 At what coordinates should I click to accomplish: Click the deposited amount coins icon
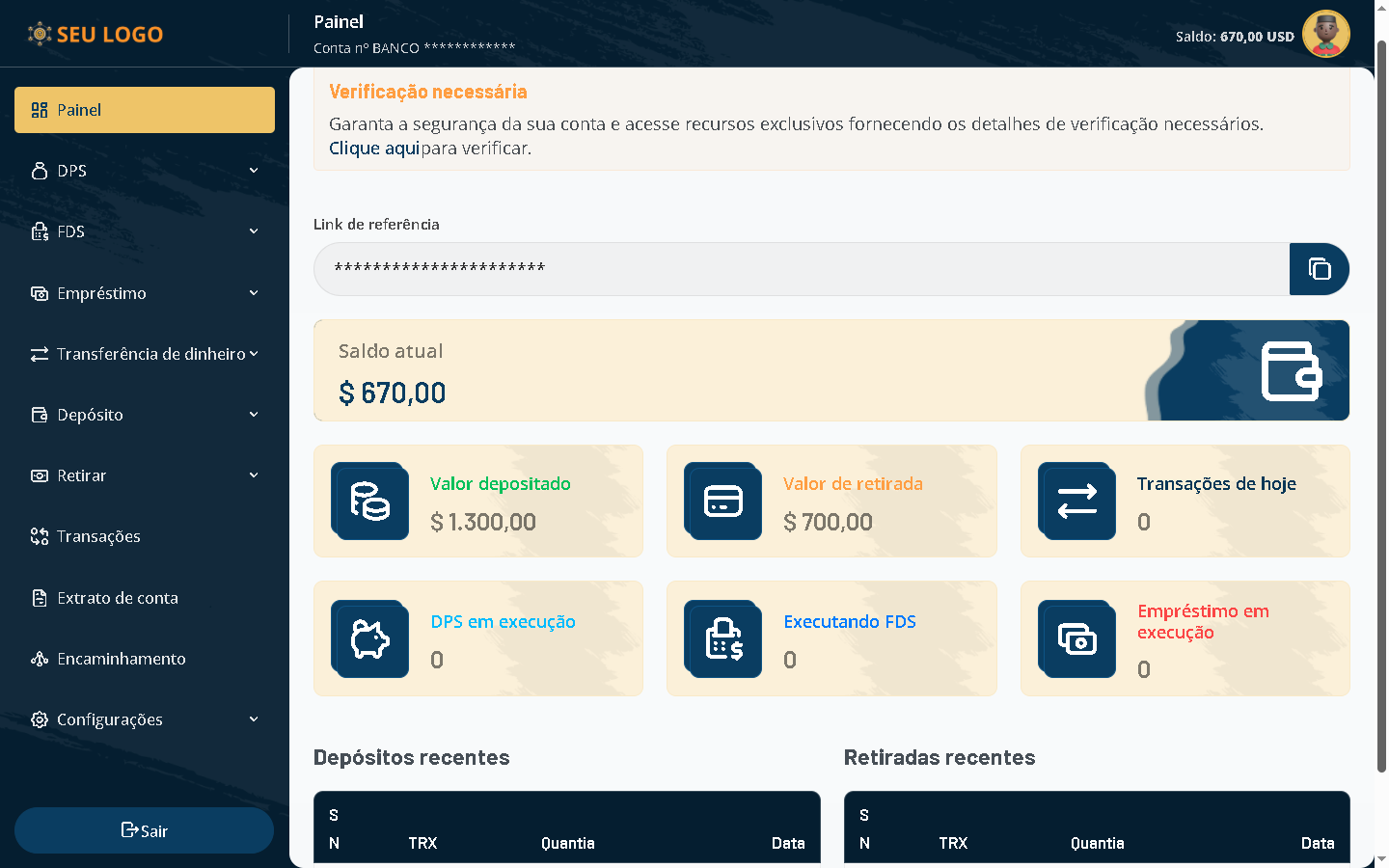click(370, 502)
